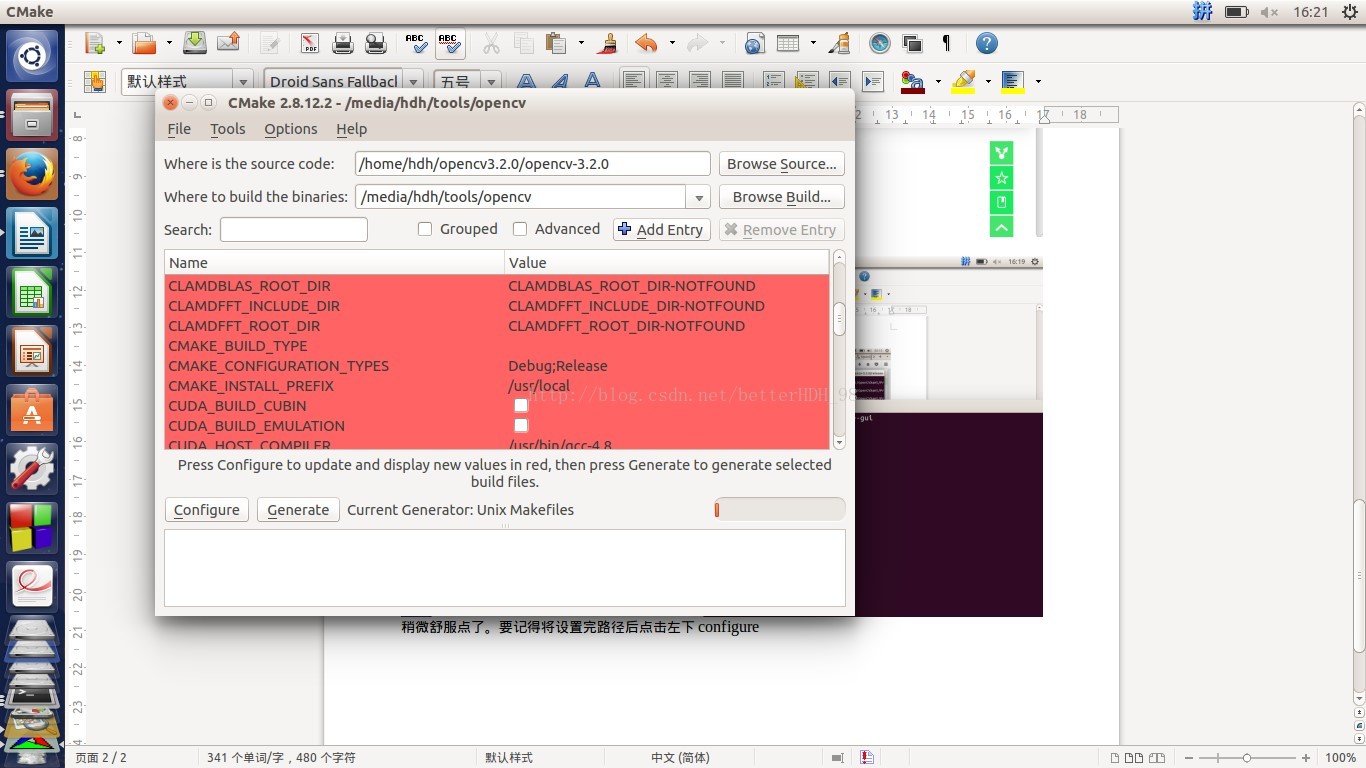
Task: Align paragraph right
Action: pyautogui.click(x=700, y=81)
